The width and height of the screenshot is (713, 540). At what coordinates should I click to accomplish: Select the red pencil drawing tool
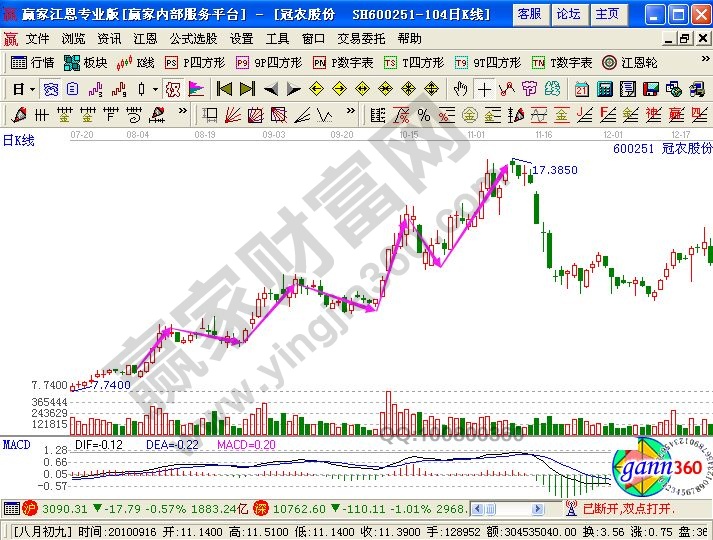(19, 115)
